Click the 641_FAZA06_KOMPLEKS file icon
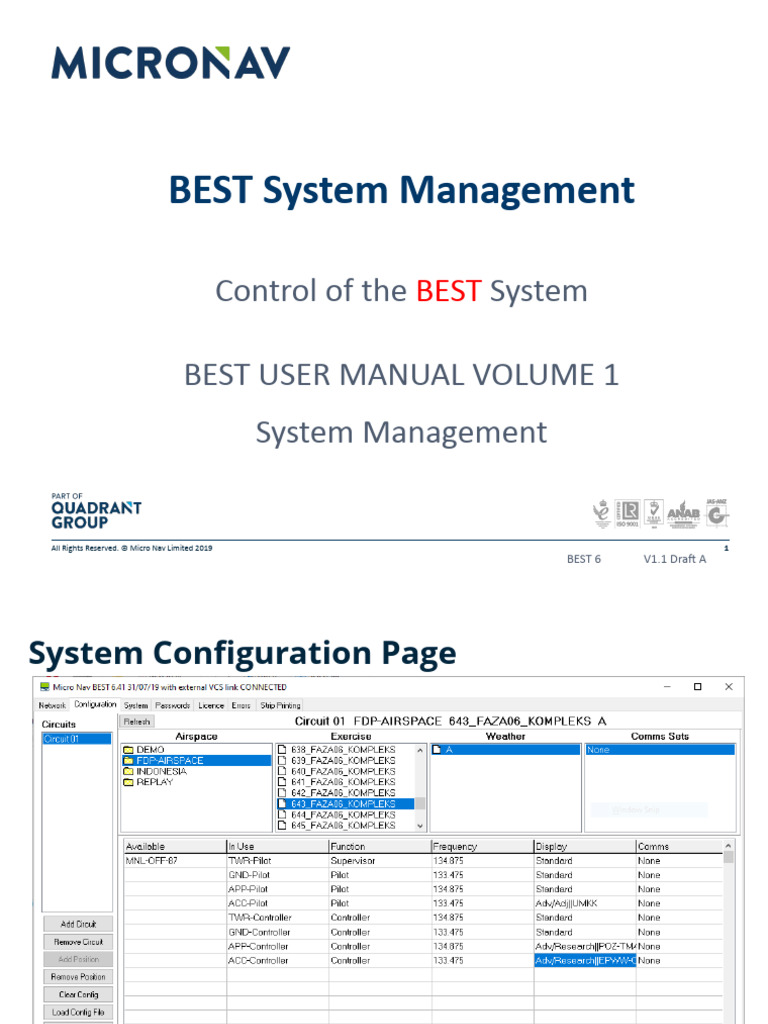This screenshot has width=768, height=1024. [282, 782]
